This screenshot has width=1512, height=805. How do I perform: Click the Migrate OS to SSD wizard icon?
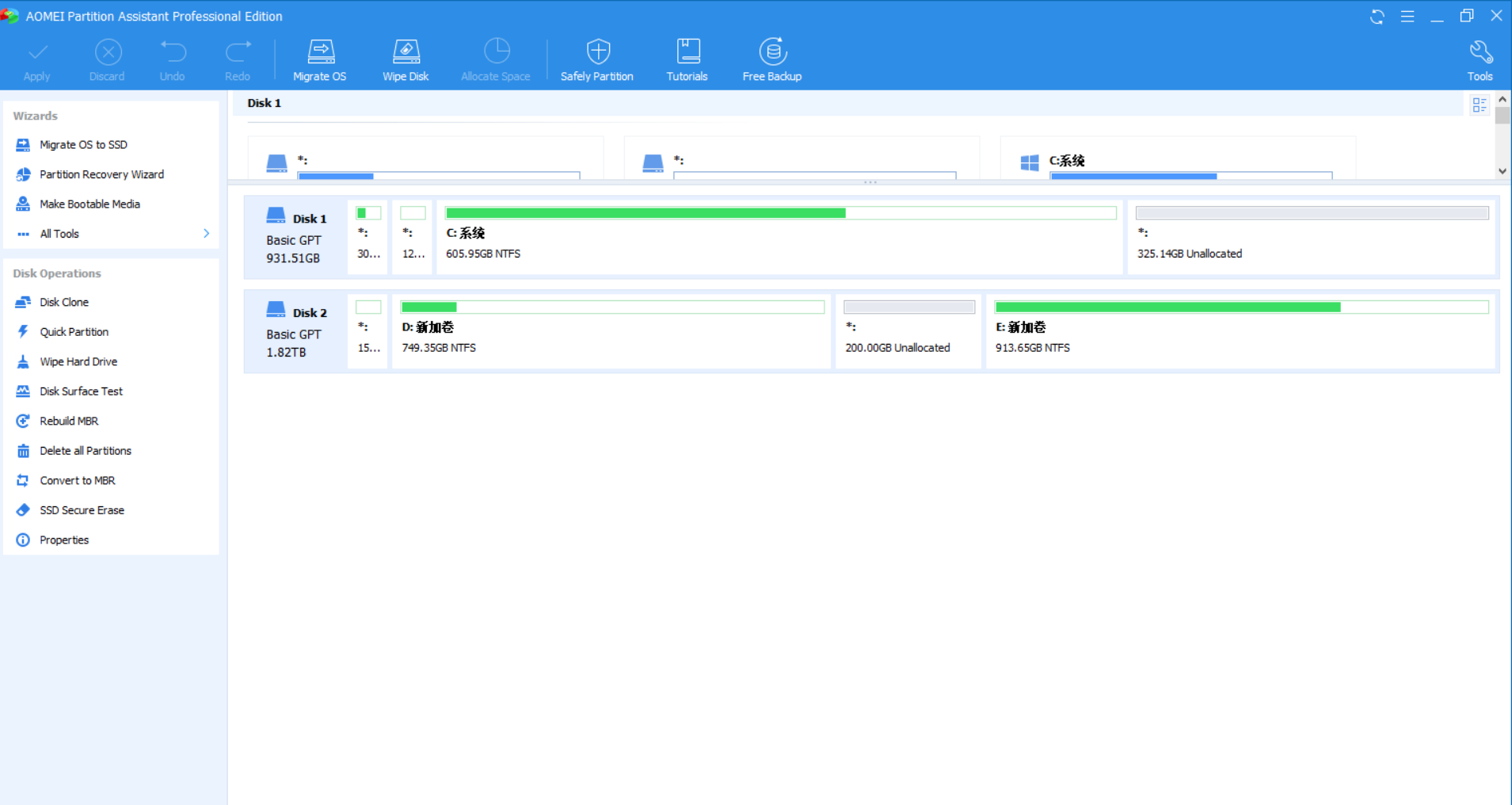pyautogui.click(x=23, y=145)
